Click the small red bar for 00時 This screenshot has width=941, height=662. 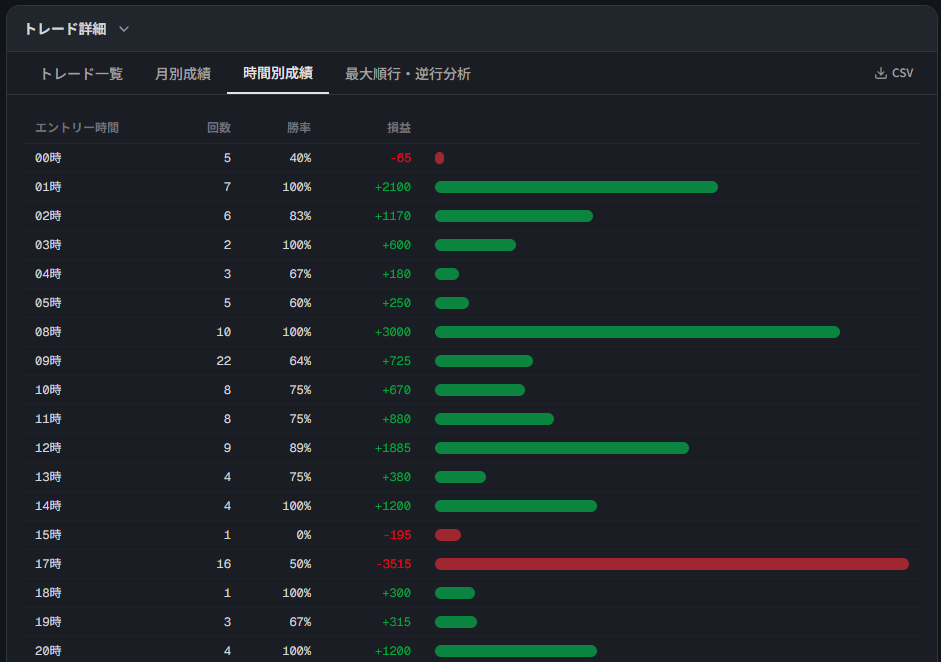(x=439, y=158)
